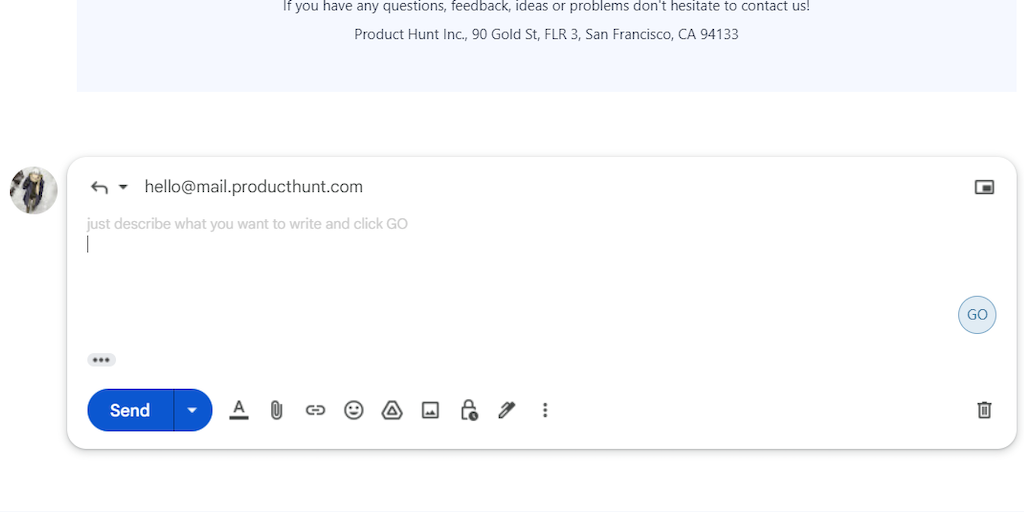Toggle text formatting options
Image resolution: width=1024 pixels, height=512 pixels.
point(238,410)
